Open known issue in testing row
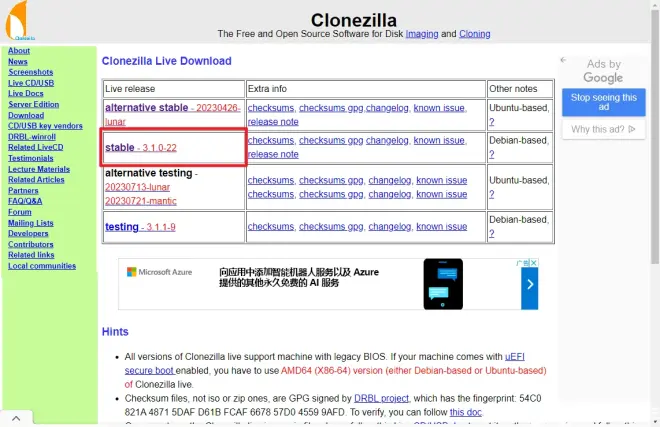Image resolution: width=660 pixels, height=427 pixels. click(442, 227)
